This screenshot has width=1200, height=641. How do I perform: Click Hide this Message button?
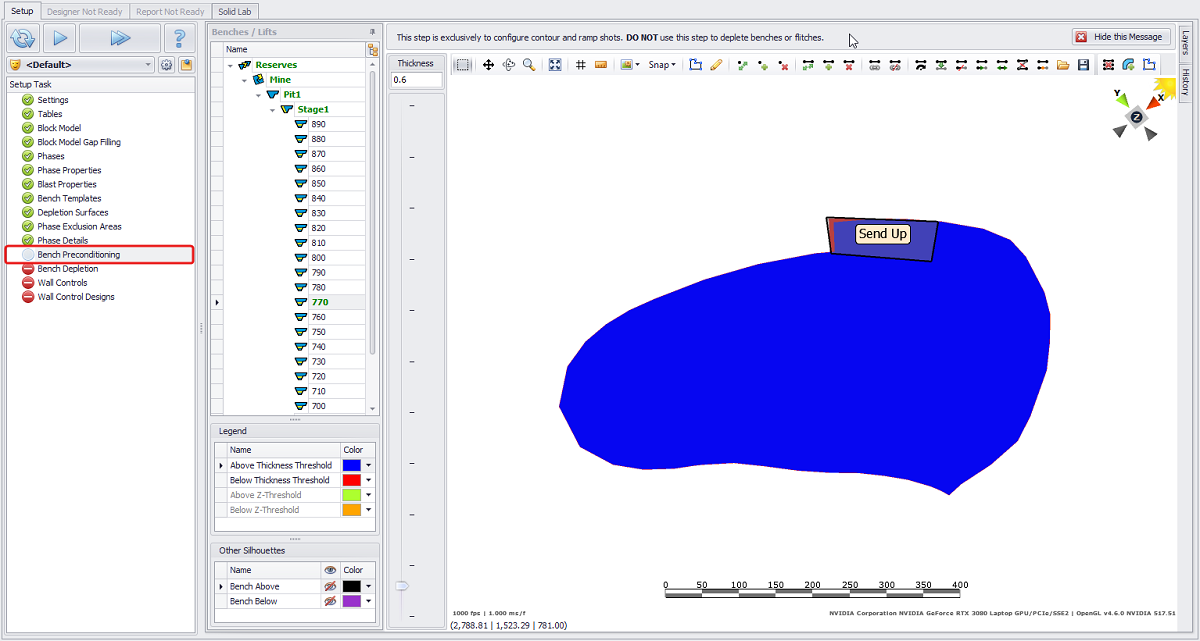pos(1120,37)
